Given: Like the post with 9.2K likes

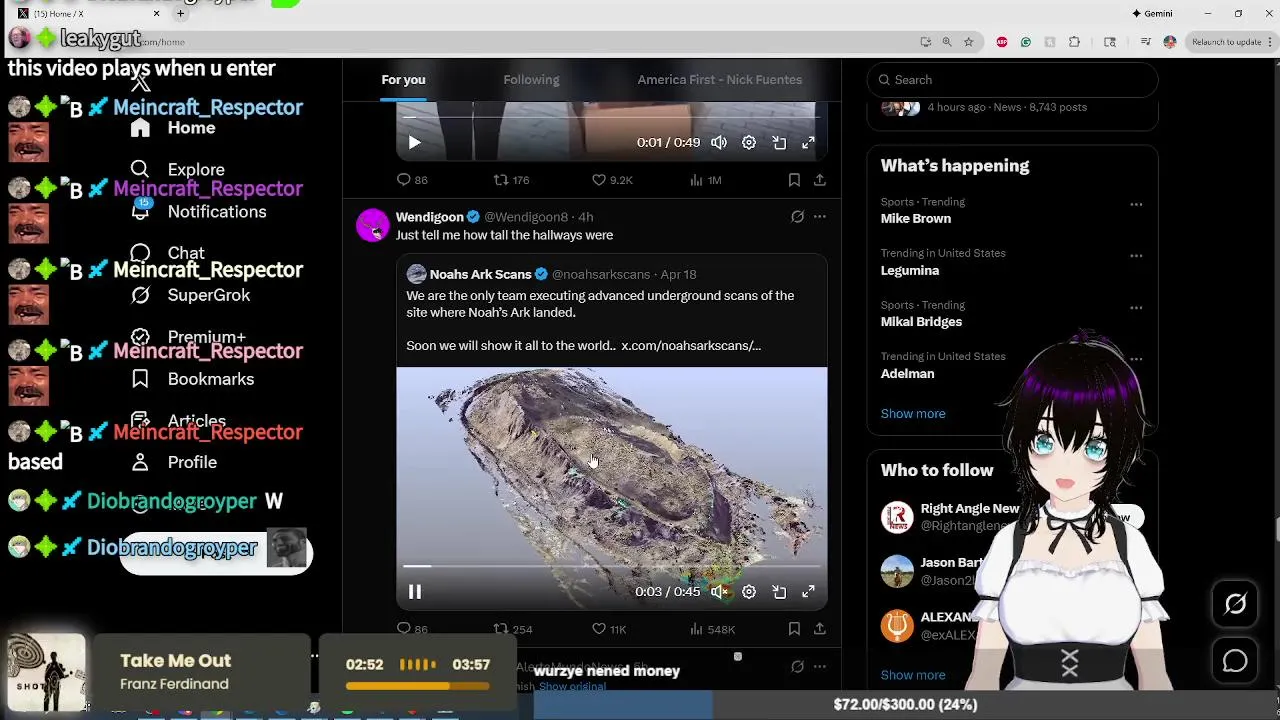Looking at the screenshot, I should point(599,180).
